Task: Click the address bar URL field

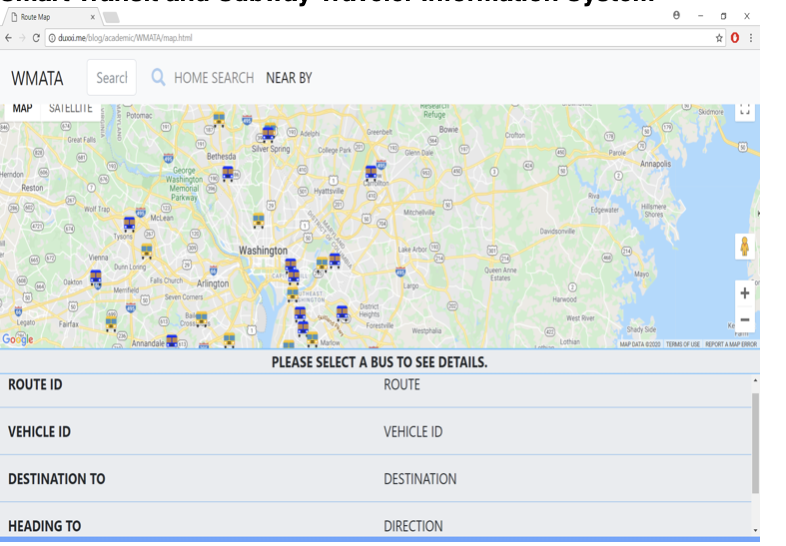Action: pos(386,38)
